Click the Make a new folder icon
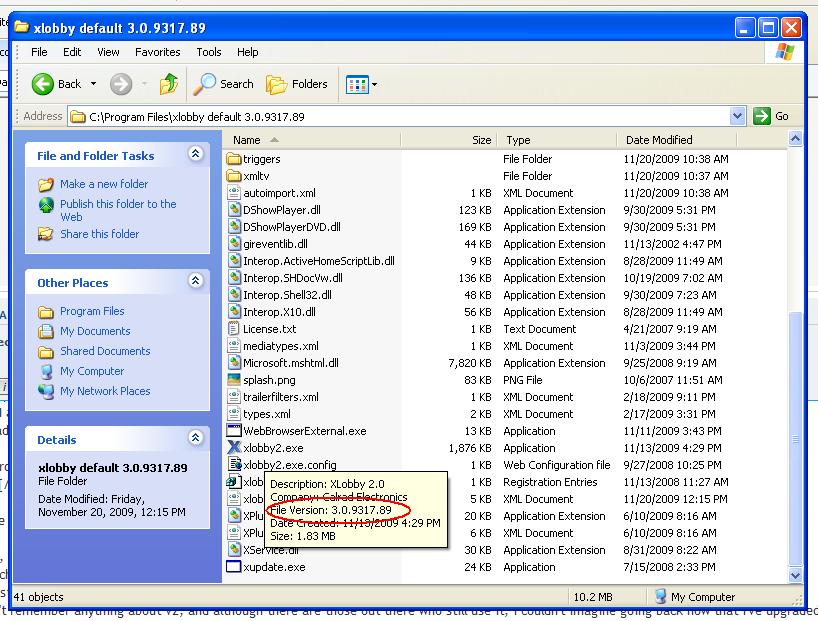Viewport: 818px width, 621px height. [46, 184]
